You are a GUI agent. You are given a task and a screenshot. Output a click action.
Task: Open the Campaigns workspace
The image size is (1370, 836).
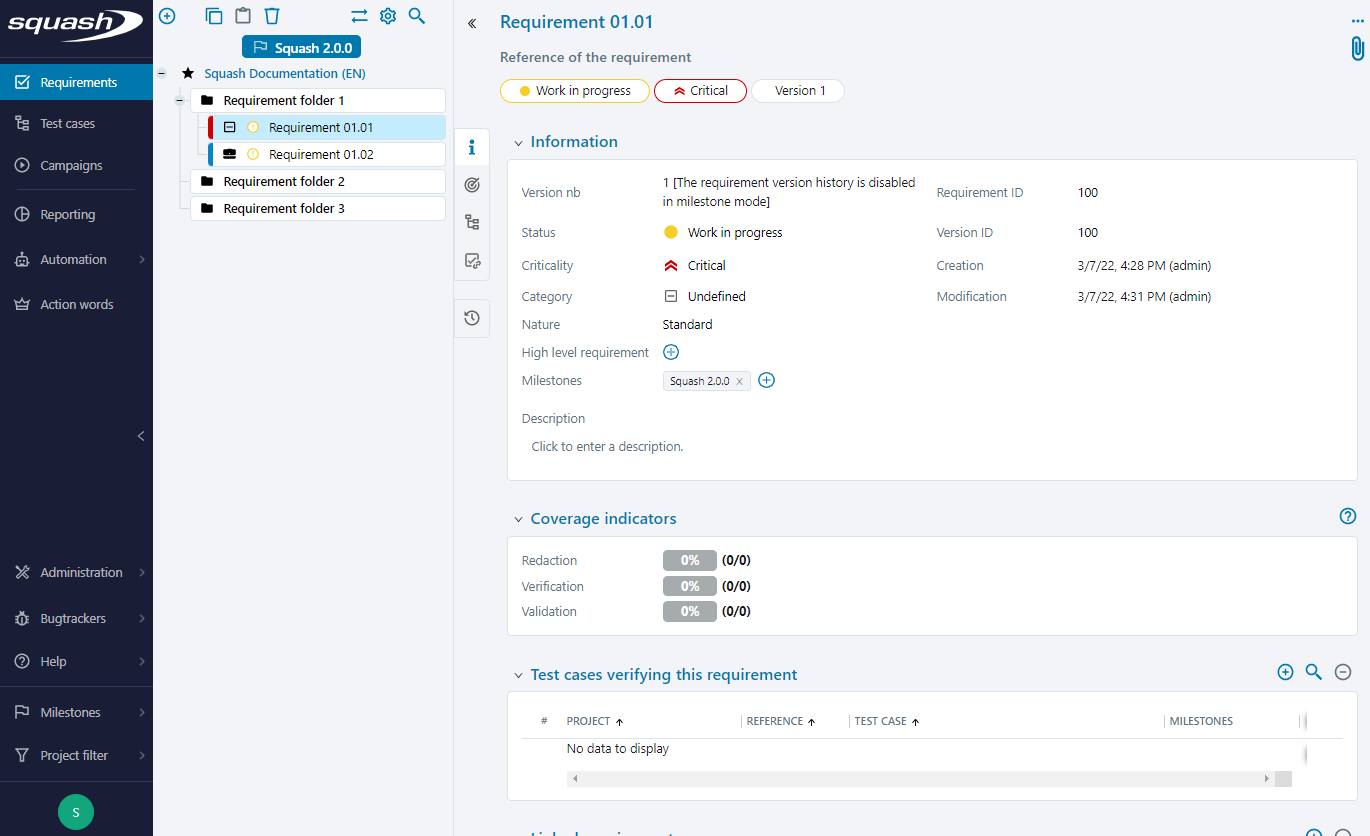tap(71, 166)
